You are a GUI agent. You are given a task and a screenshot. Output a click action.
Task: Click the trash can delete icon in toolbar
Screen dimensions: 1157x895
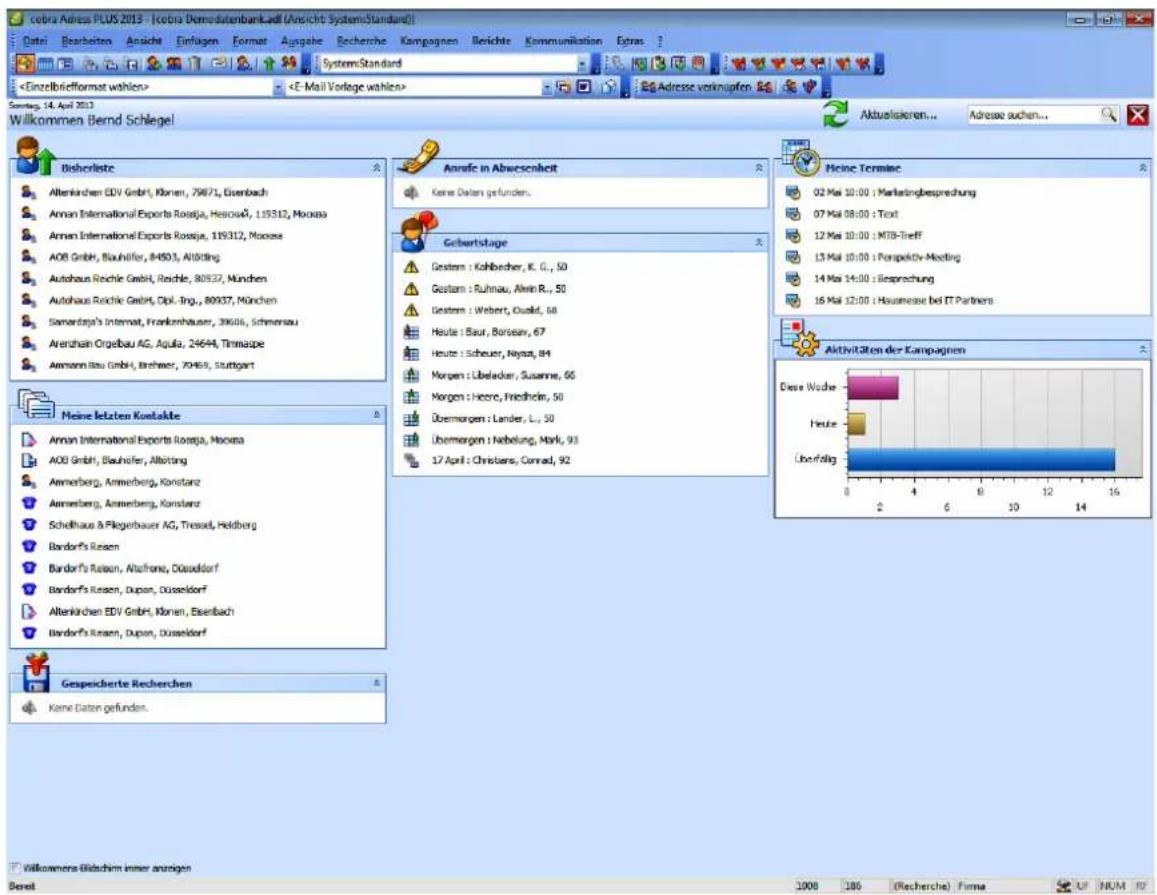coord(194,63)
